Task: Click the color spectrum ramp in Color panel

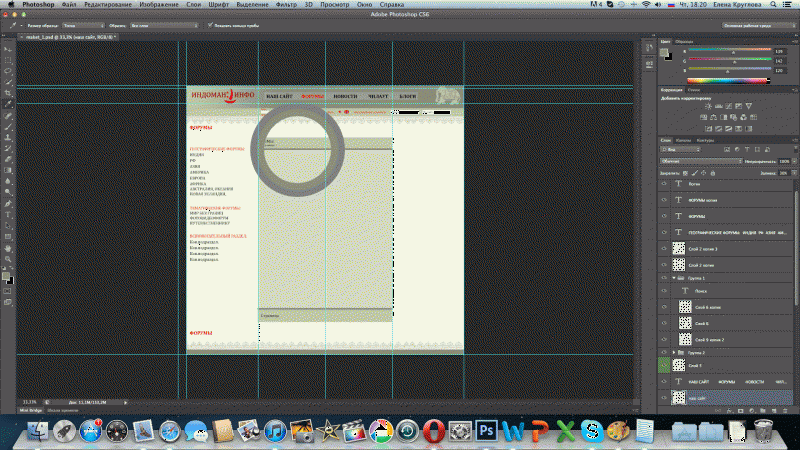Action: pyautogui.click(x=726, y=80)
